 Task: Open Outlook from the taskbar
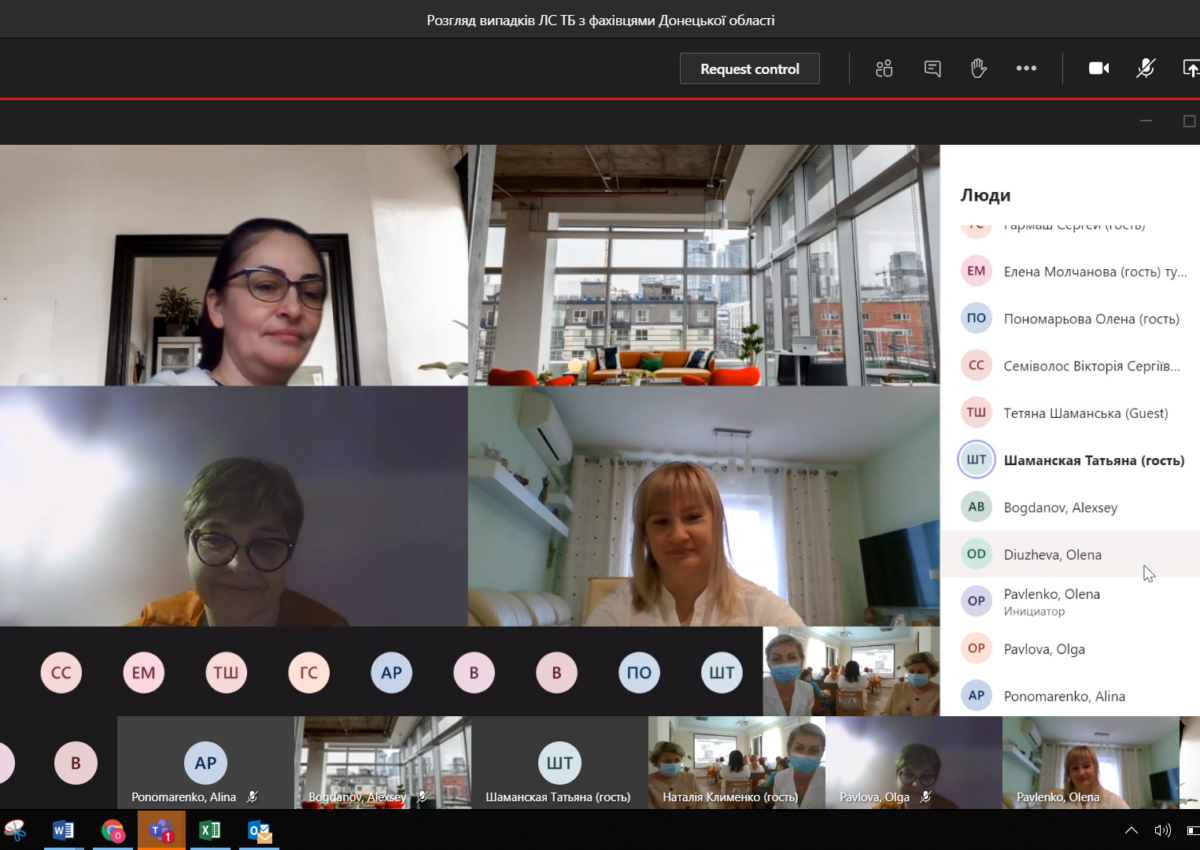coord(259,830)
